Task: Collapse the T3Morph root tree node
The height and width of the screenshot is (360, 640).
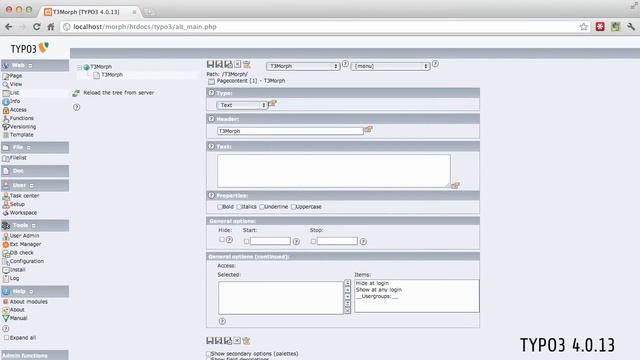Action: pos(80,67)
